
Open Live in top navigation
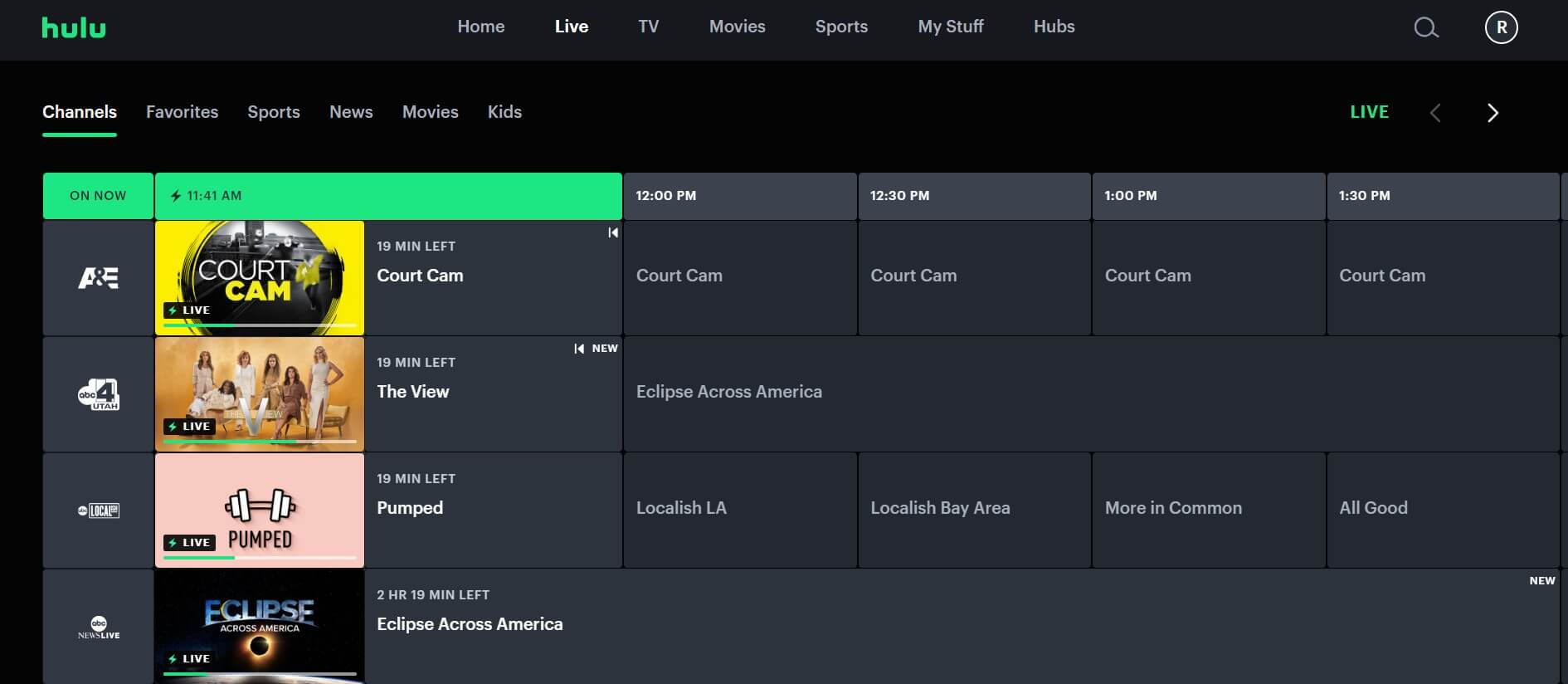point(572,27)
